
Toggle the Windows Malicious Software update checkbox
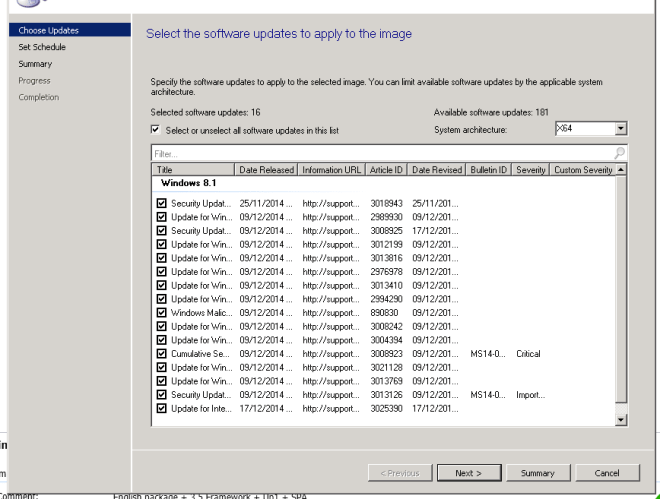point(162,312)
